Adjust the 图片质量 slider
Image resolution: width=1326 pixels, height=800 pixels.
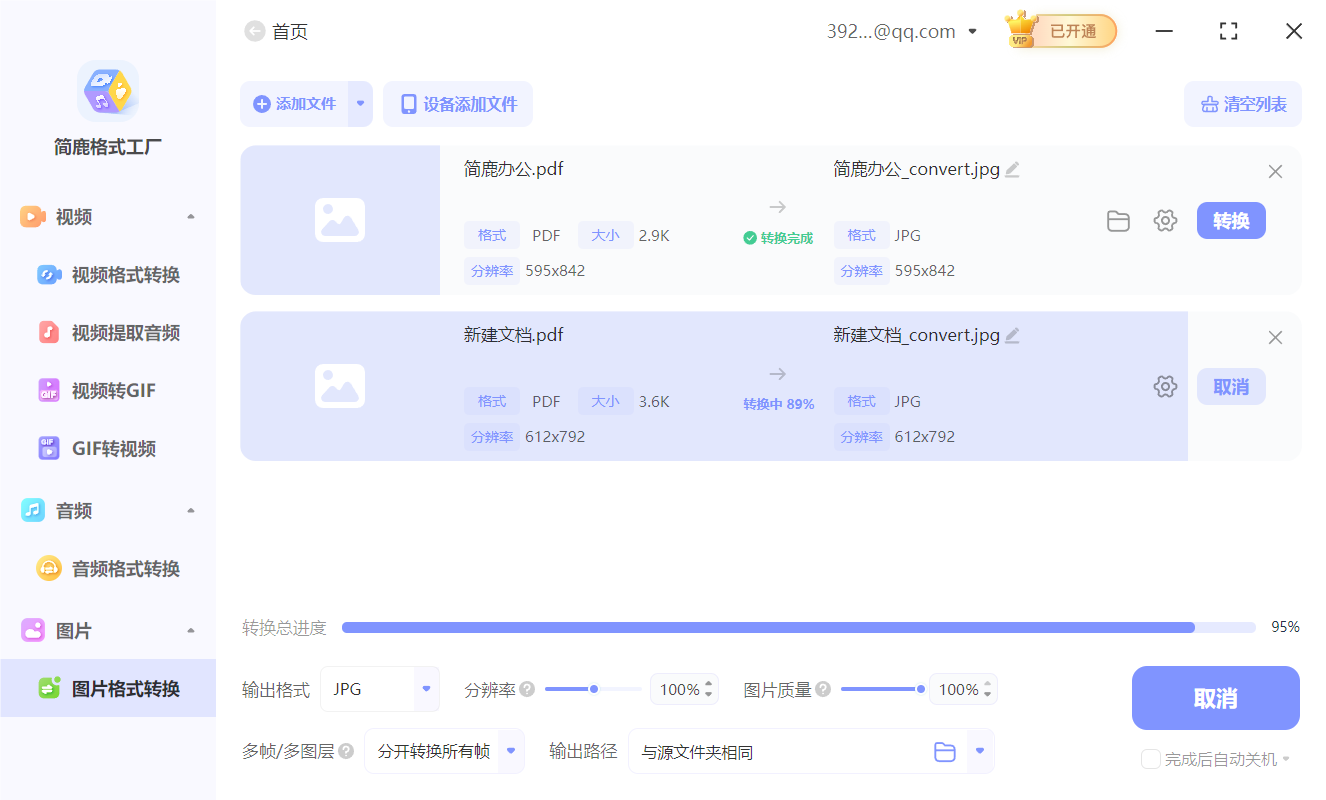881,688
